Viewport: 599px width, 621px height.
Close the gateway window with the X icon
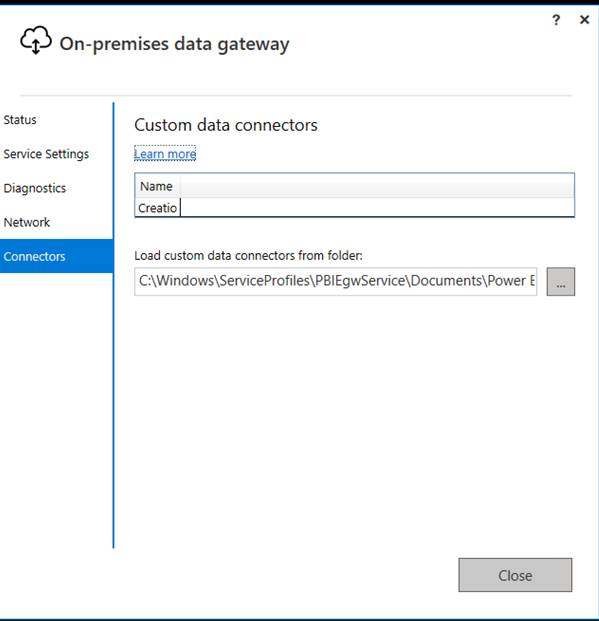point(584,19)
